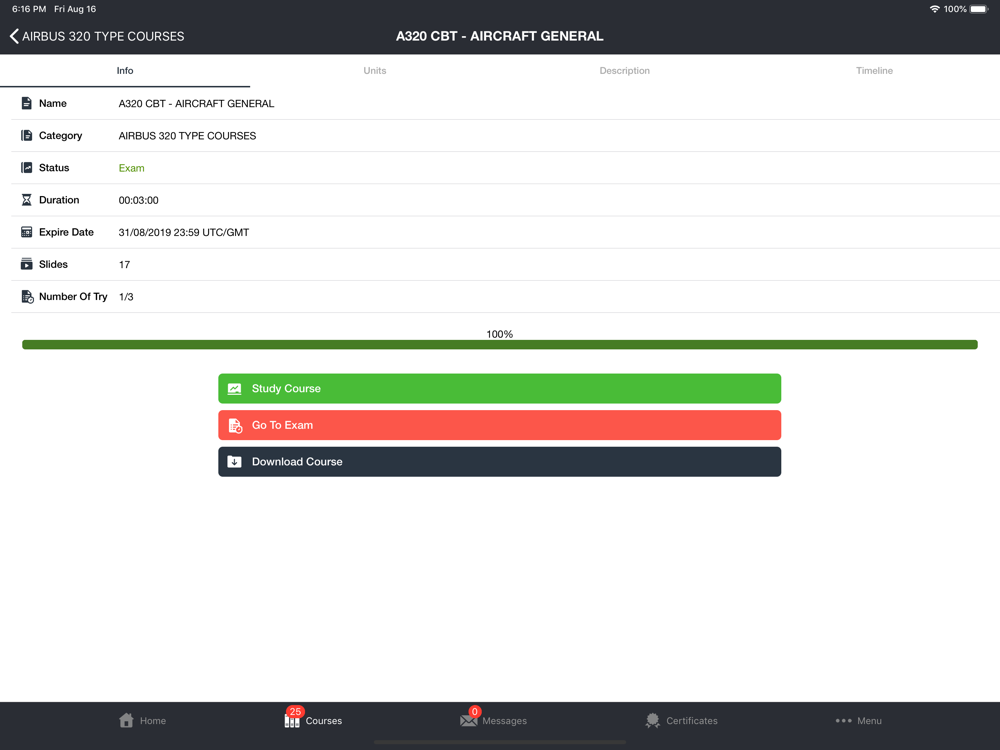Switch to the Units tab
The width and height of the screenshot is (1000, 750).
(375, 71)
